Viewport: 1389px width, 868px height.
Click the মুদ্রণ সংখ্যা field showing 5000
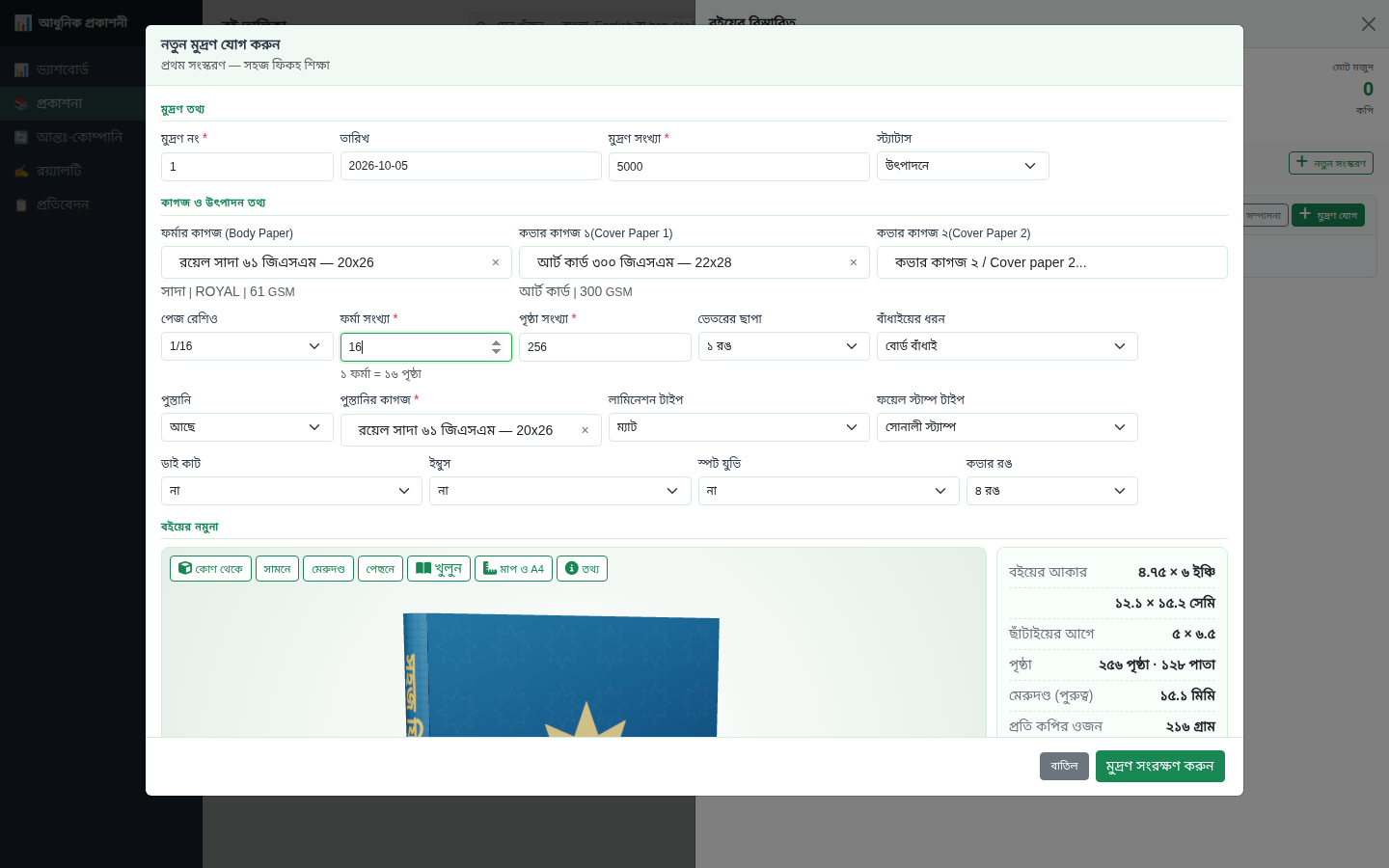tap(739, 167)
